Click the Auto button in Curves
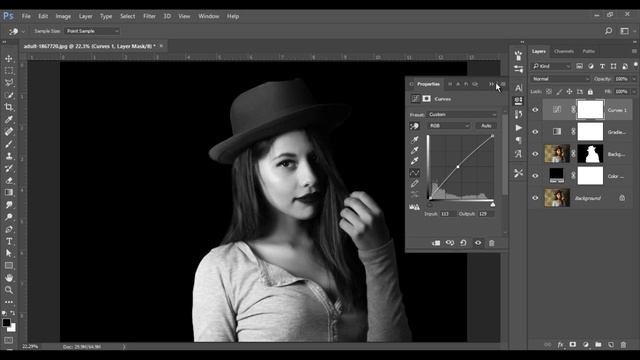640x360 pixels. click(486, 126)
